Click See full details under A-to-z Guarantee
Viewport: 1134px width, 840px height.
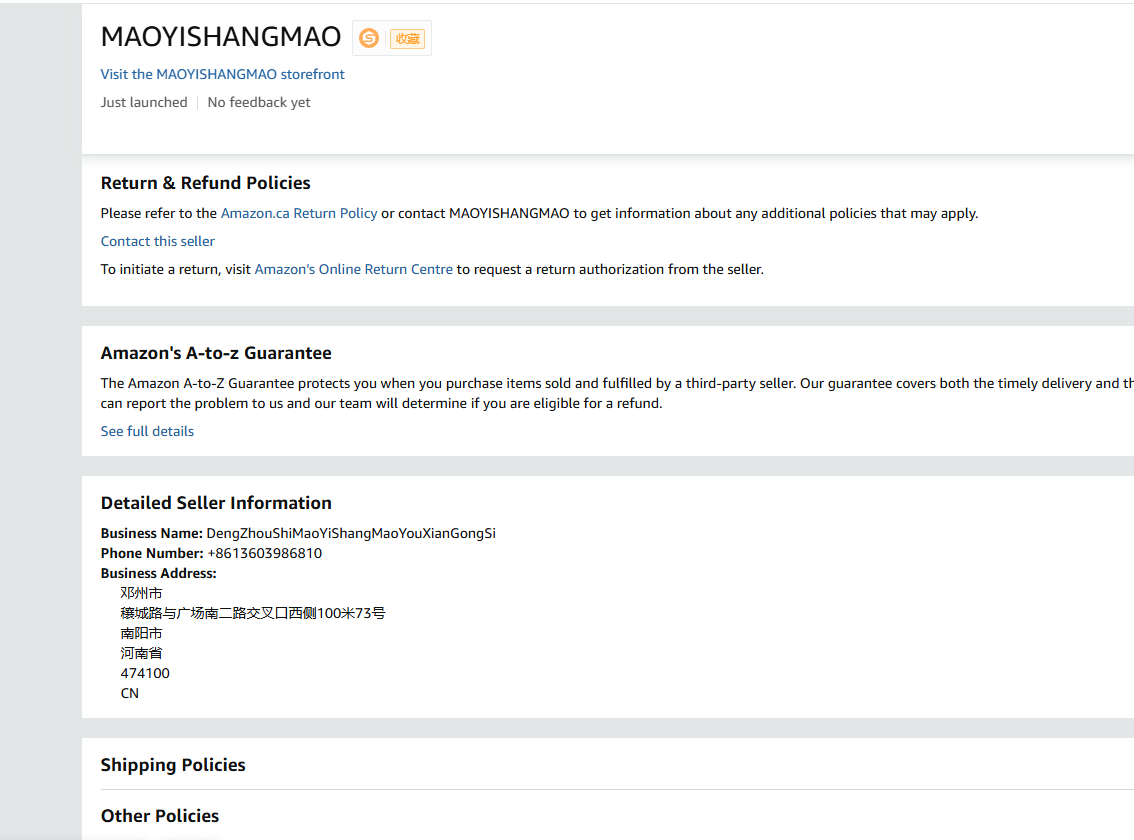click(x=147, y=431)
